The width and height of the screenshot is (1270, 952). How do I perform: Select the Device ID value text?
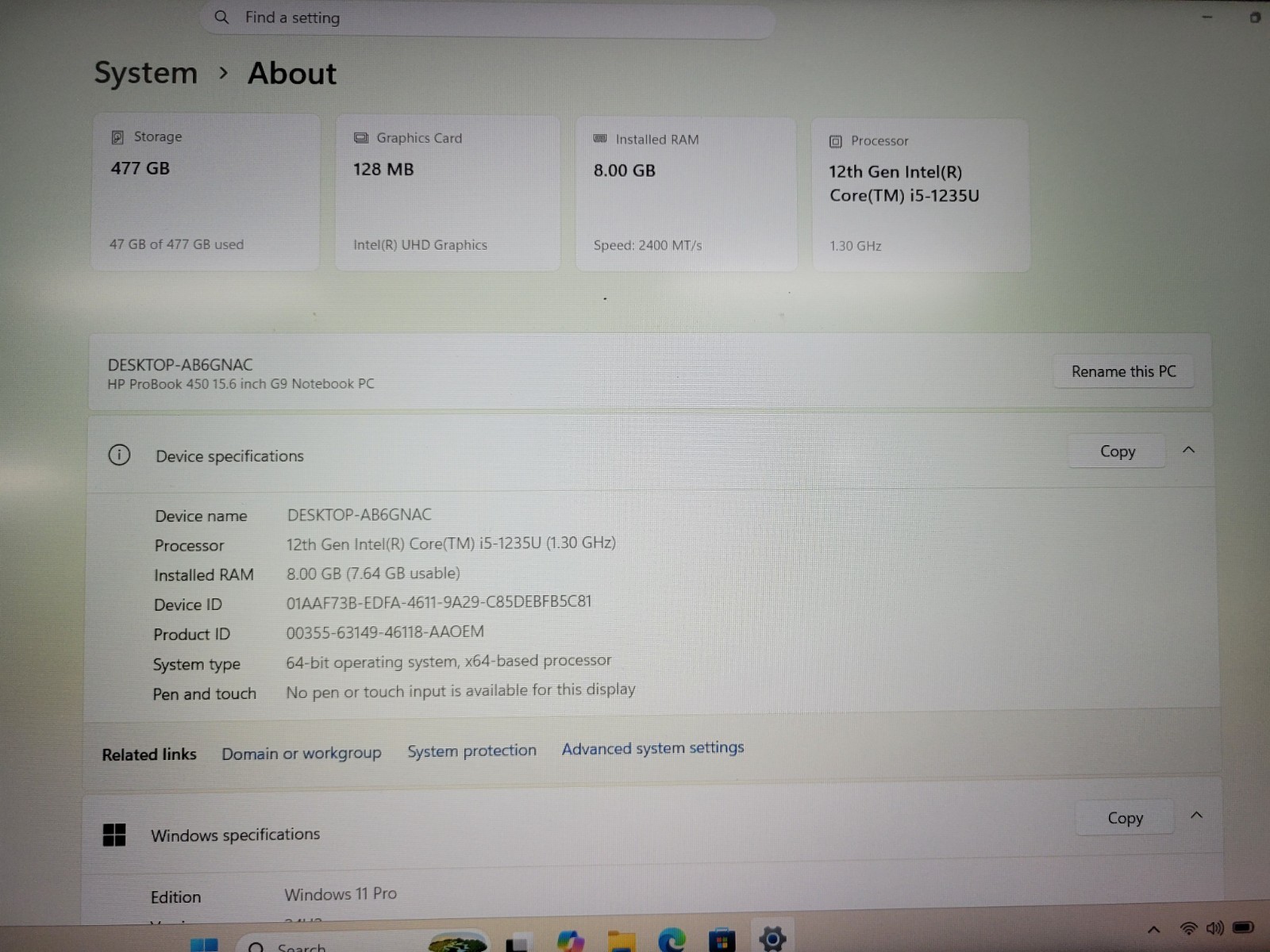(x=439, y=602)
